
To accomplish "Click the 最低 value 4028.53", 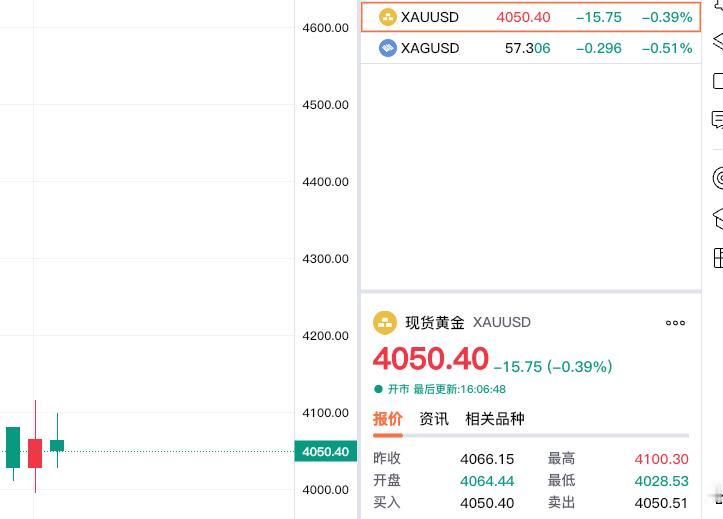I will point(661,481).
